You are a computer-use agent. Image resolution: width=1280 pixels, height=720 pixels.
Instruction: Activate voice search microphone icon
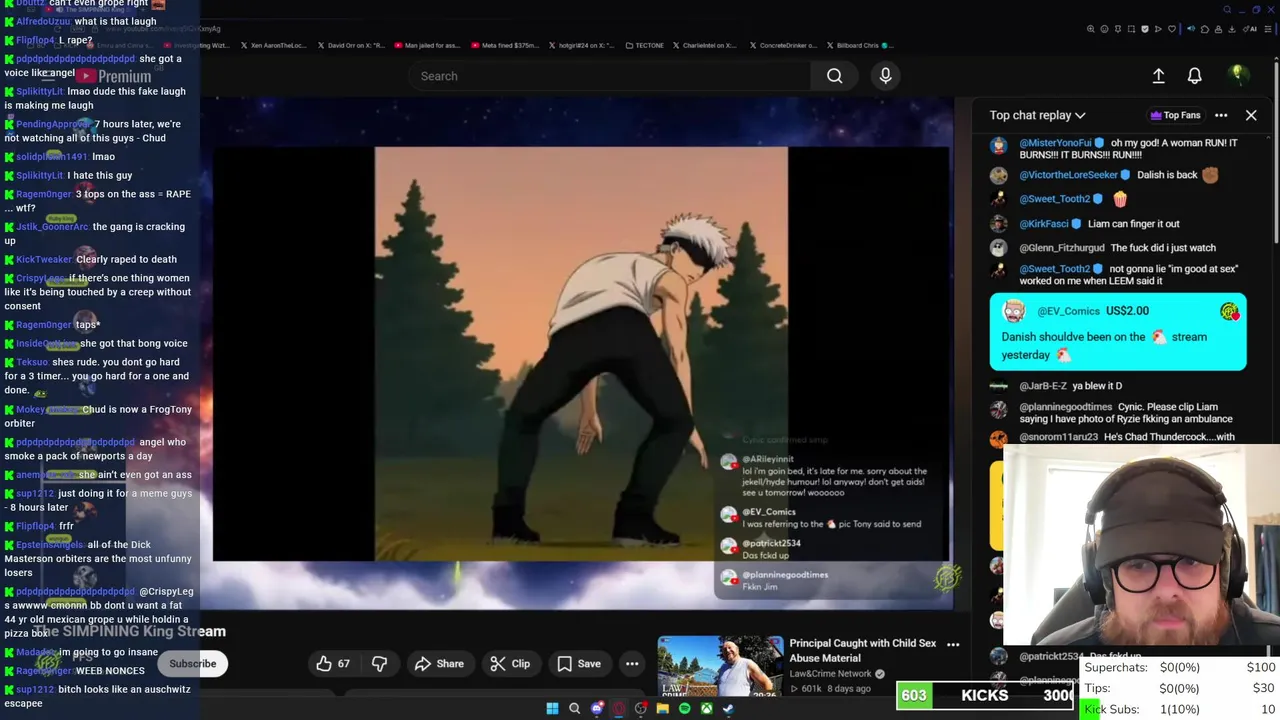pos(885,76)
